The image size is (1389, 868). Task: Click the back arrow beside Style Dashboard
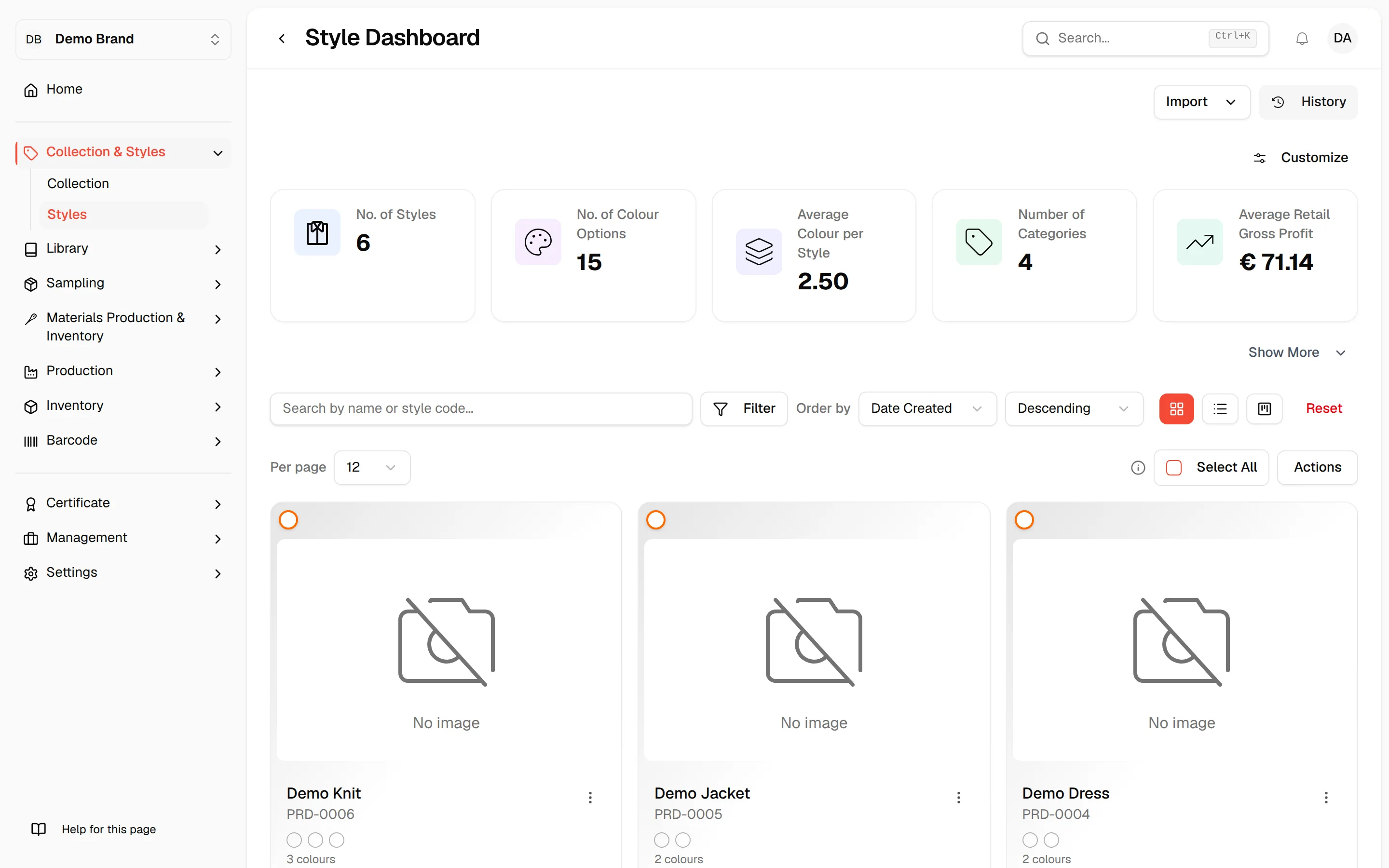[282, 39]
